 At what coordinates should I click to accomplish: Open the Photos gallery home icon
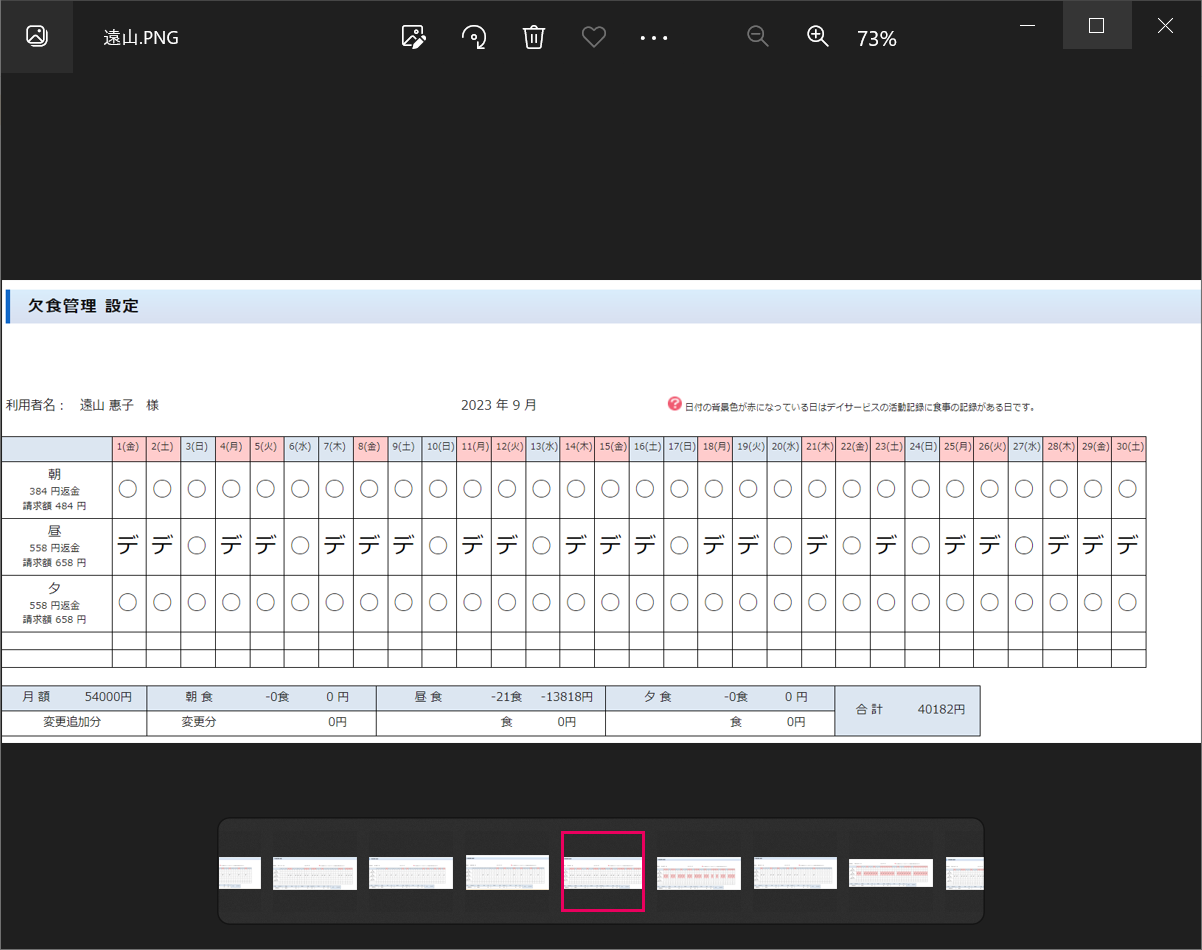[37, 37]
